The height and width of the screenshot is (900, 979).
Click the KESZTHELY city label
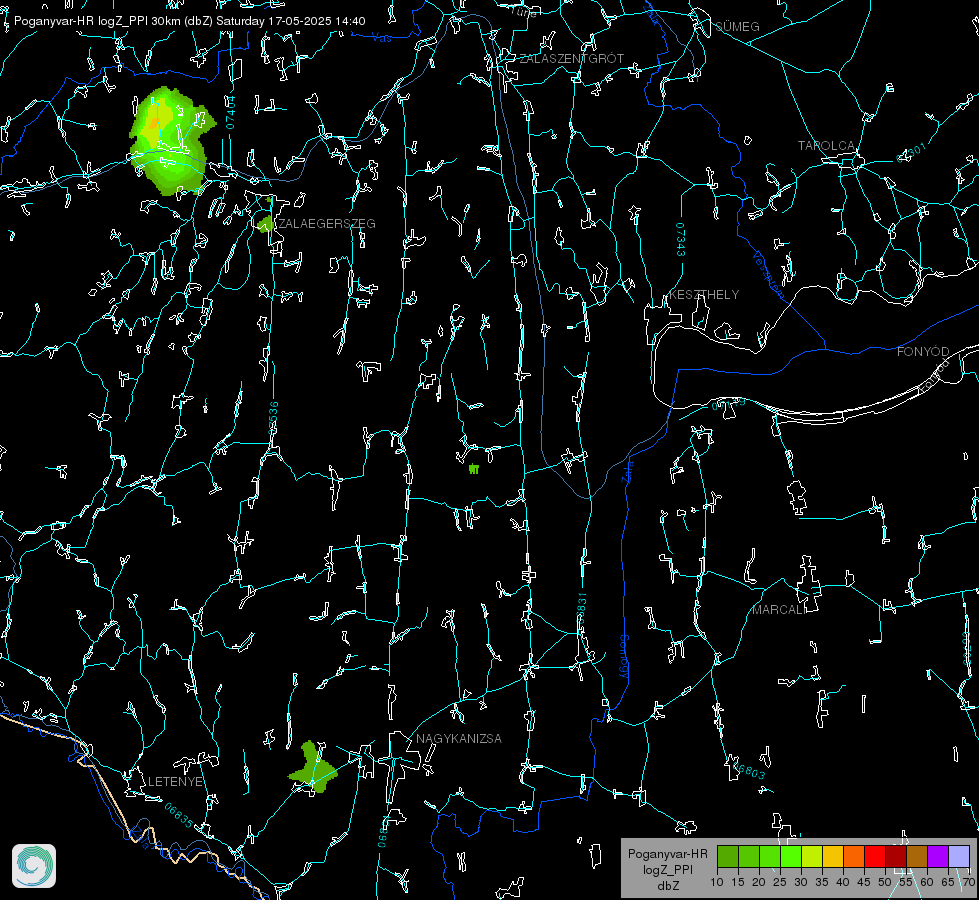point(704,294)
